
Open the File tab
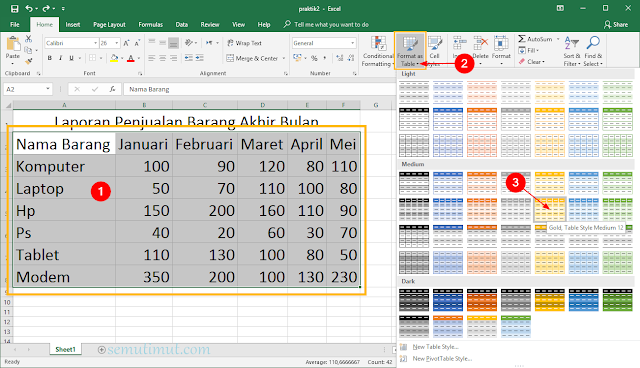pos(15,24)
